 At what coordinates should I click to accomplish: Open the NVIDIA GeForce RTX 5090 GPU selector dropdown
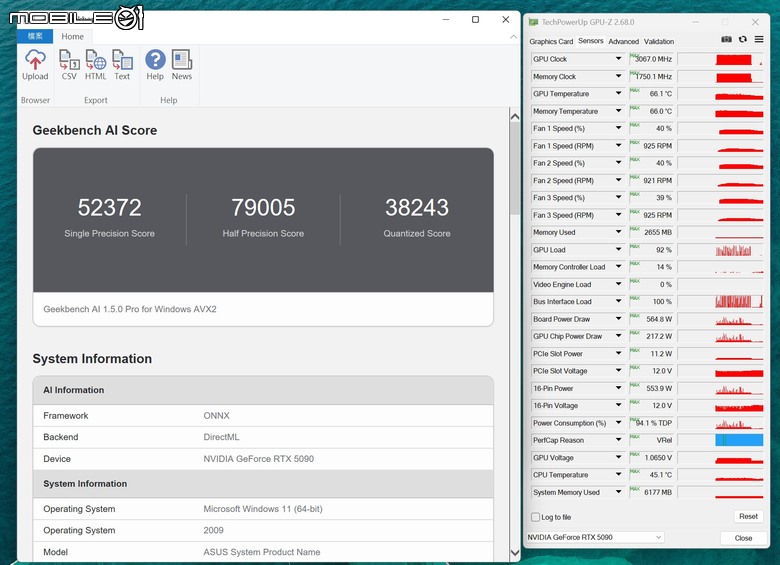(x=595, y=537)
